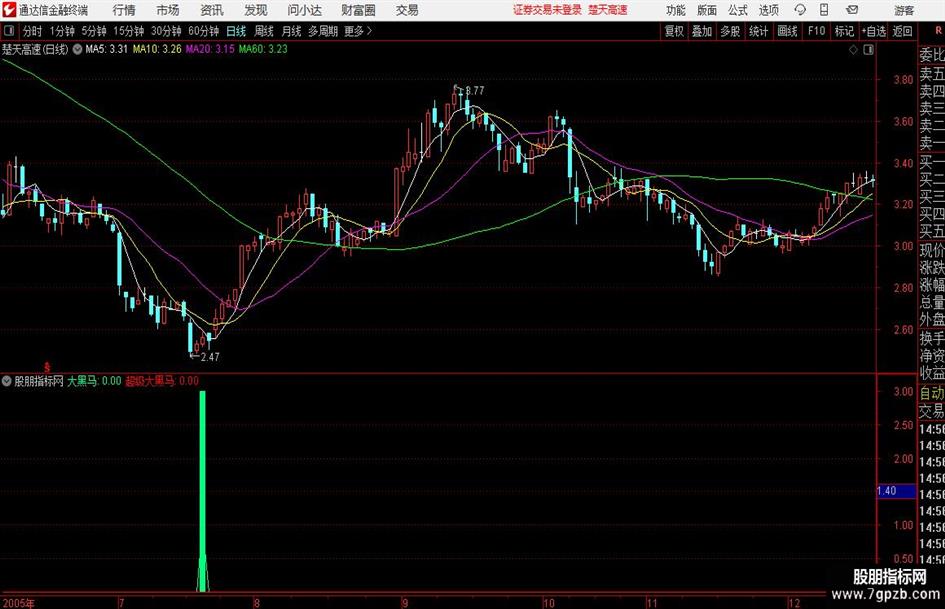Switch to 30分钟 period tab
Image resolution: width=945 pixels, height=609 pixels.
pyautogui.click(x=166, y=31)
